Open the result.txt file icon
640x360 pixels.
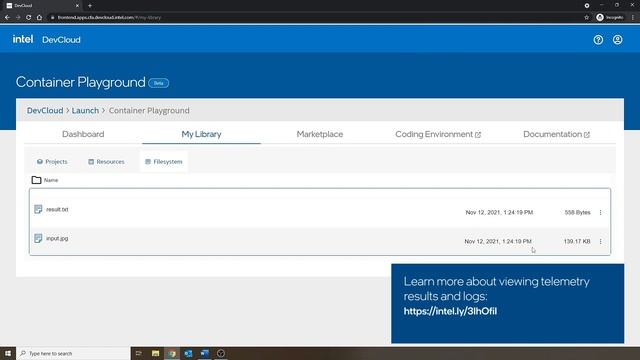pyautogui.click(x=38, y=209)
